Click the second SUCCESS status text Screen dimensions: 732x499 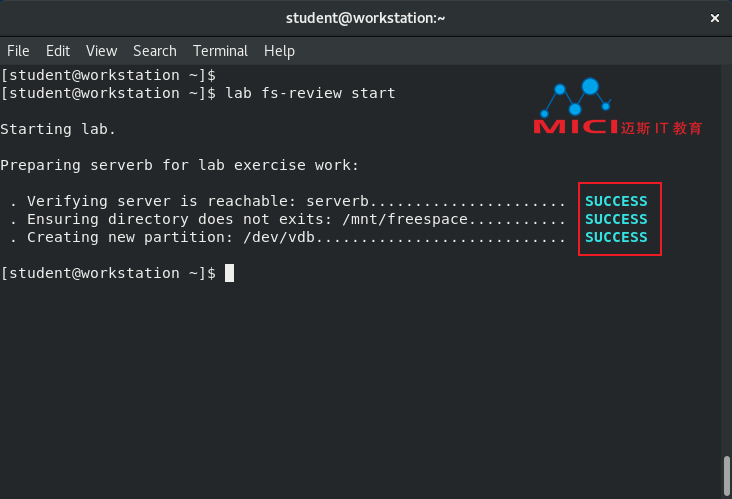click(x=616, y=219)
